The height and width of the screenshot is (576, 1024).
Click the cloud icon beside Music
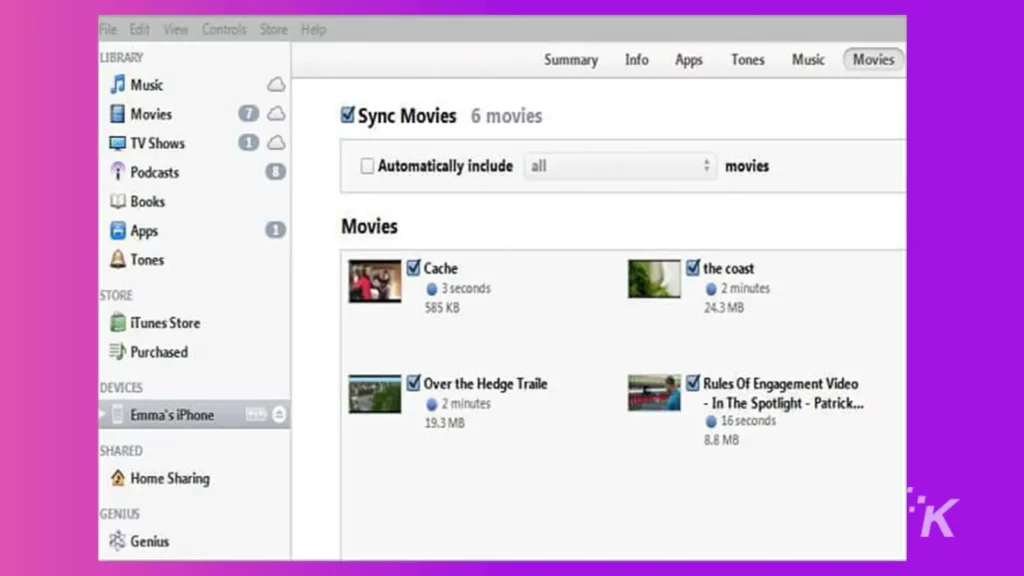point(276,84)
